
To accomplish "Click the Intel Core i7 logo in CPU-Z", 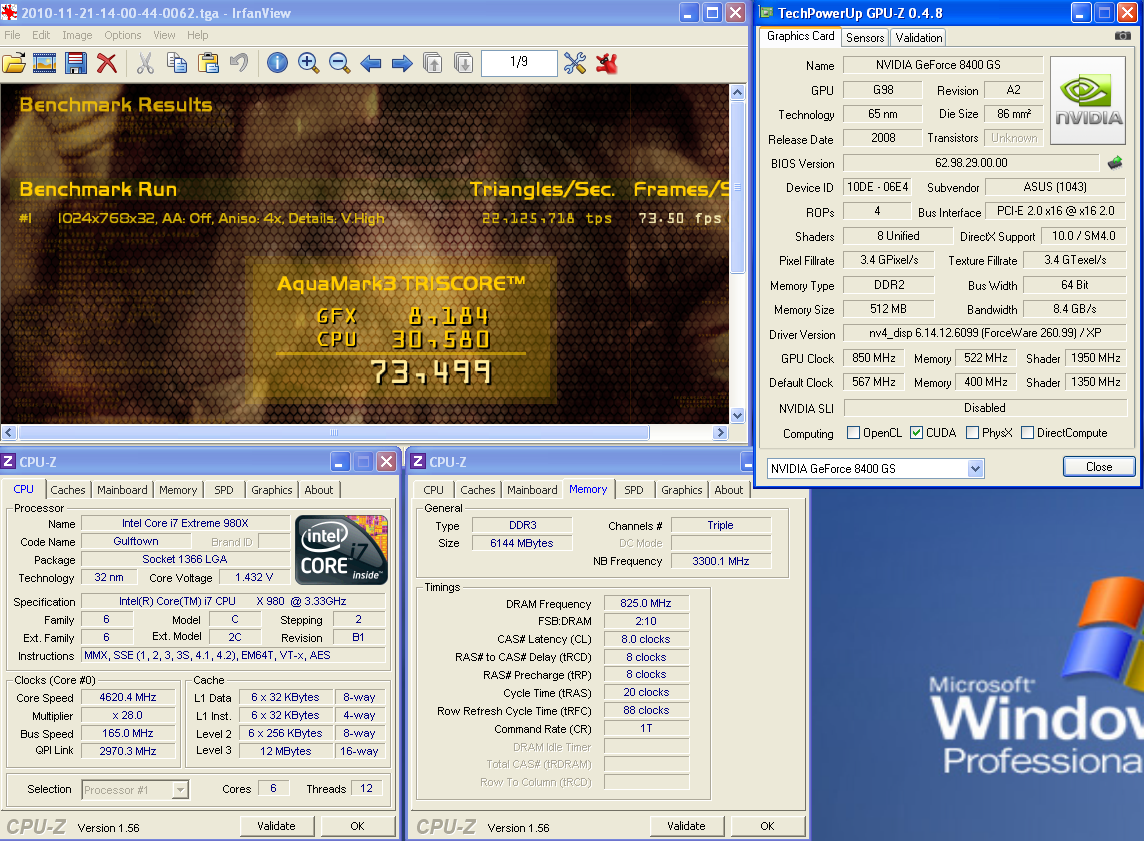I will [341, 550].
